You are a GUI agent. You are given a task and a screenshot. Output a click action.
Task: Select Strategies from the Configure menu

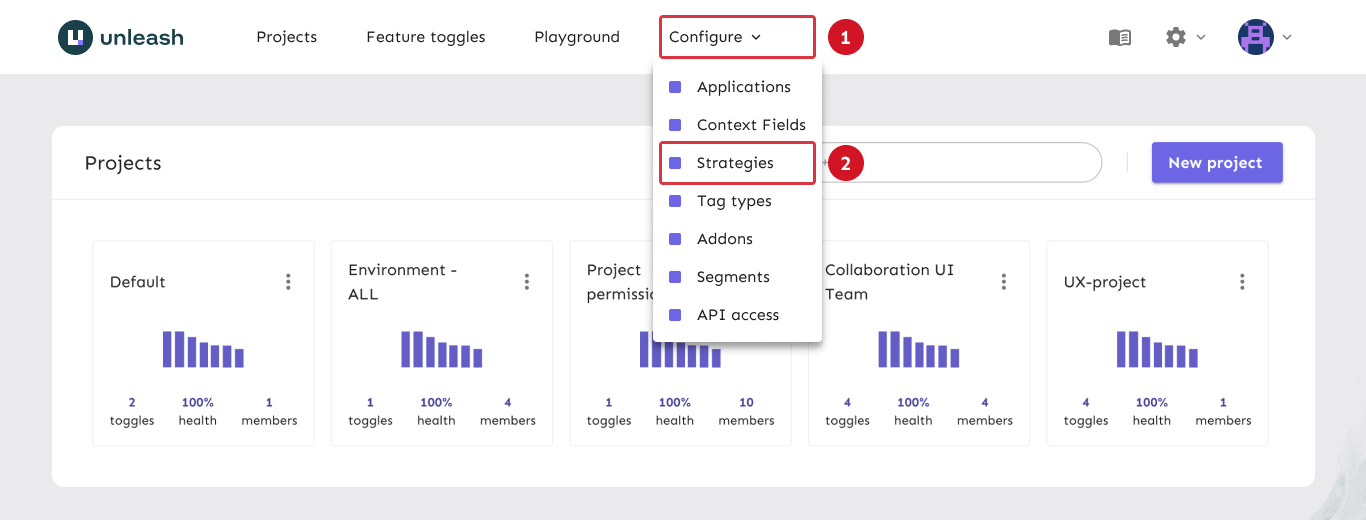pyautogui.click(x=735, y=163)
